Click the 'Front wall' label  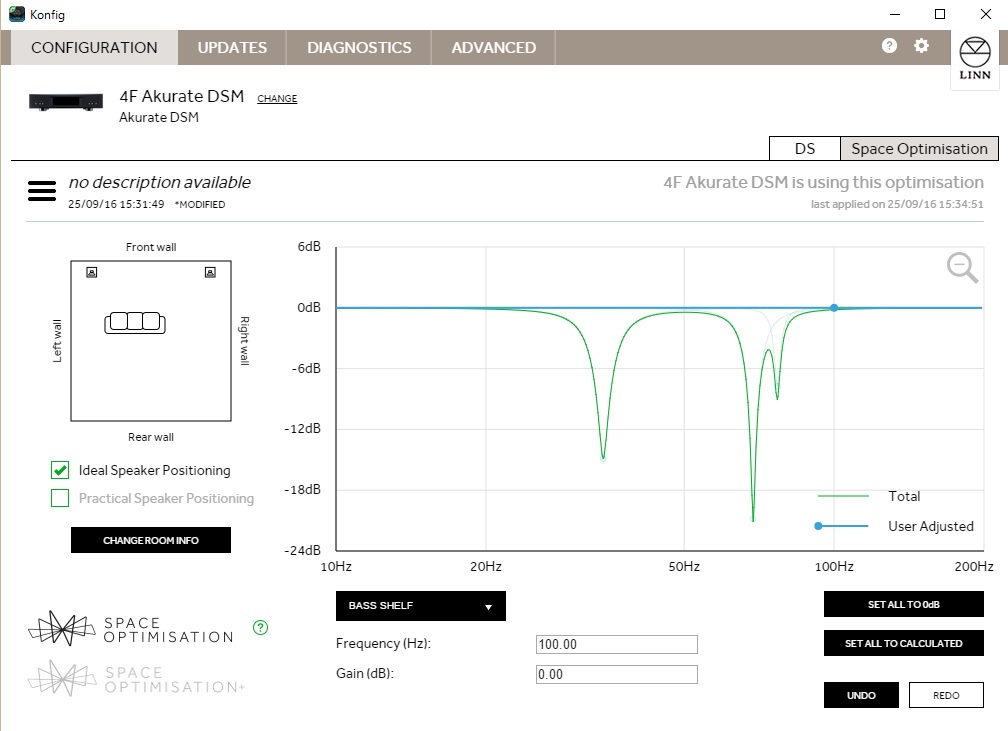pyautogui.click(x=151, y=247)
